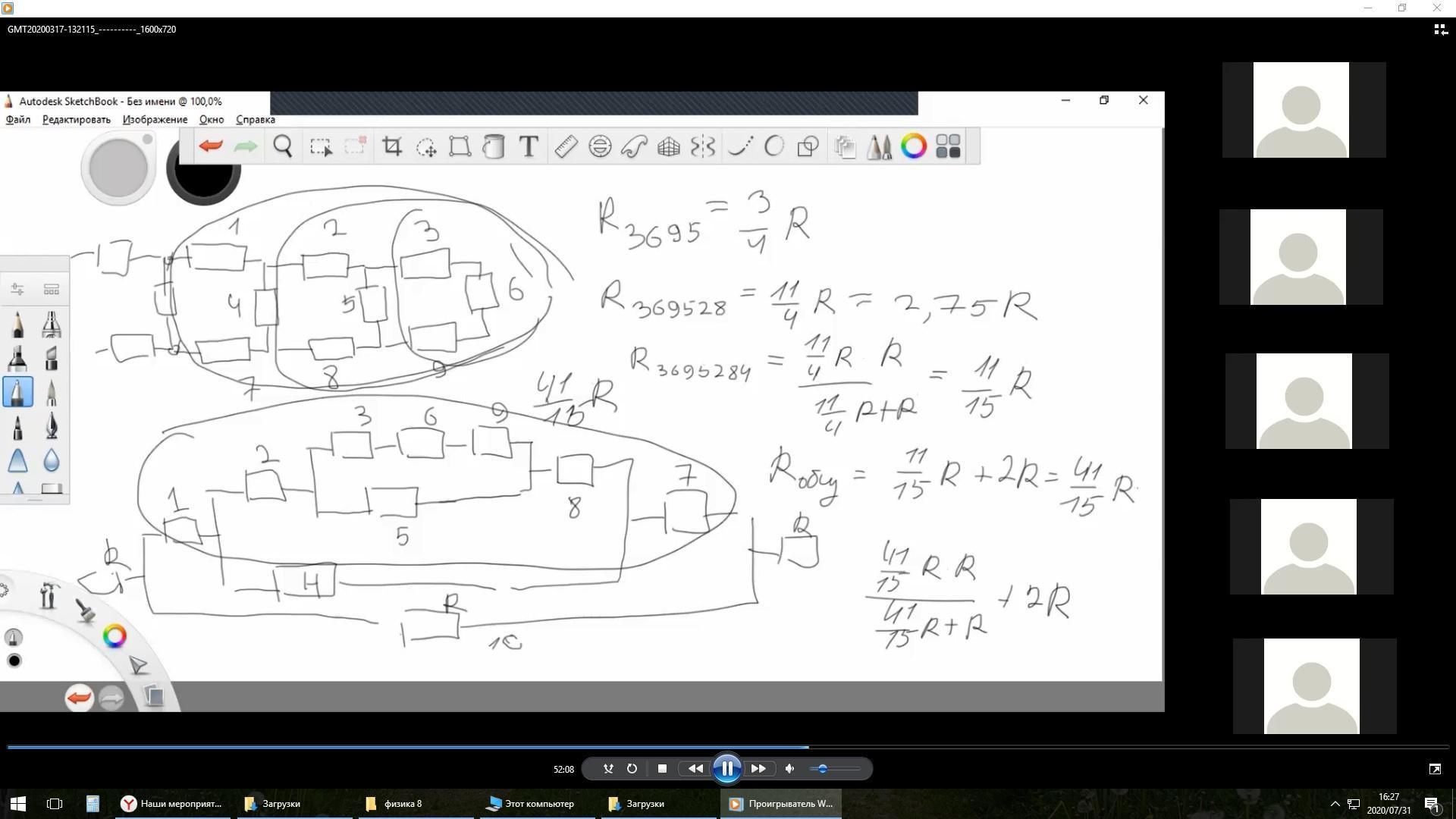This screenshot has width=1456, height=819.
Task: Select the Text tool
Action: pos(529,146)
